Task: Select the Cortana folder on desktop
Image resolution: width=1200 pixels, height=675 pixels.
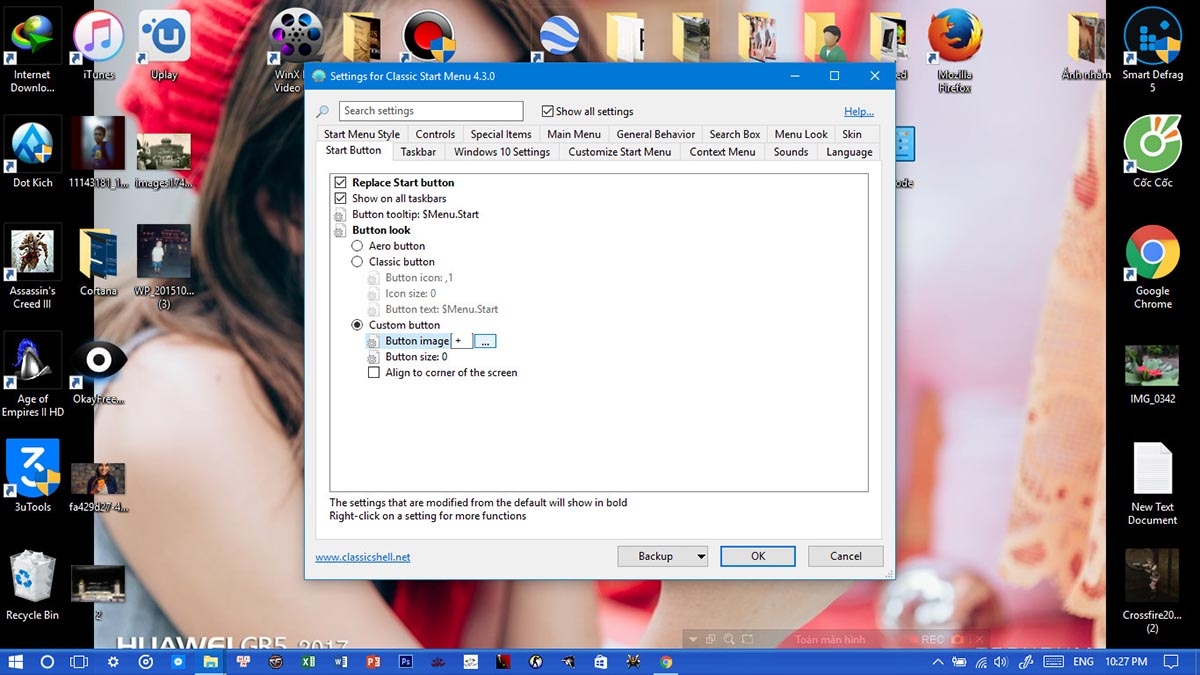Action: coord(98,260)
